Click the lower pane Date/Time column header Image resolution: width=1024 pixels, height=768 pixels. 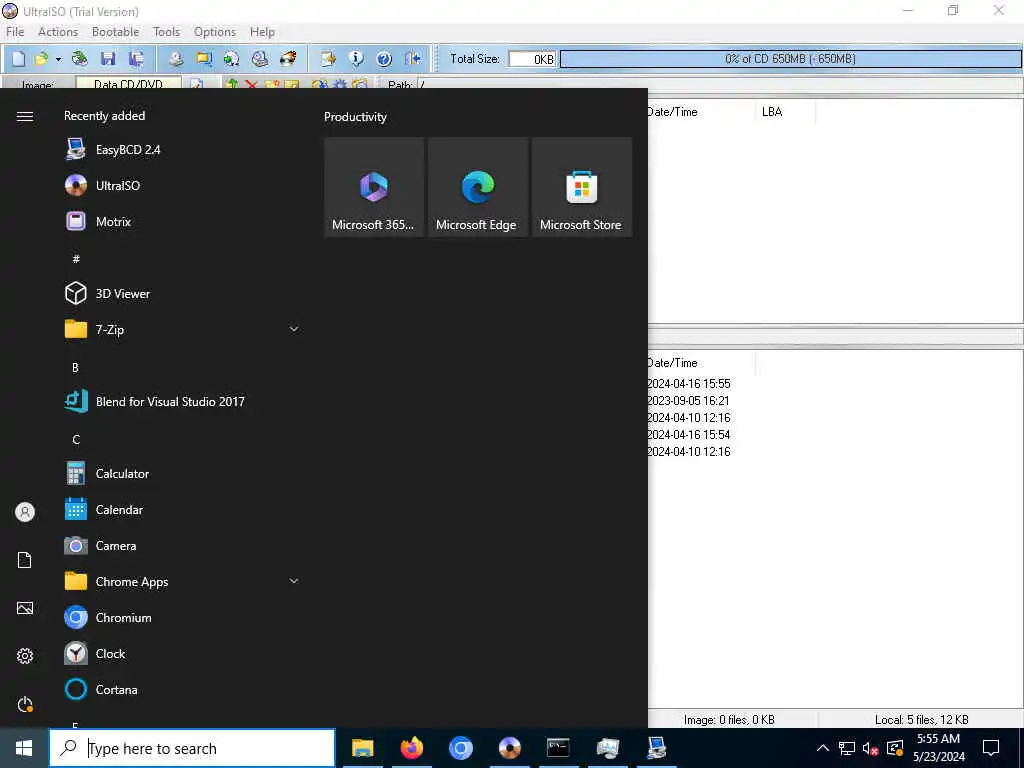click(x=700, y=363)
